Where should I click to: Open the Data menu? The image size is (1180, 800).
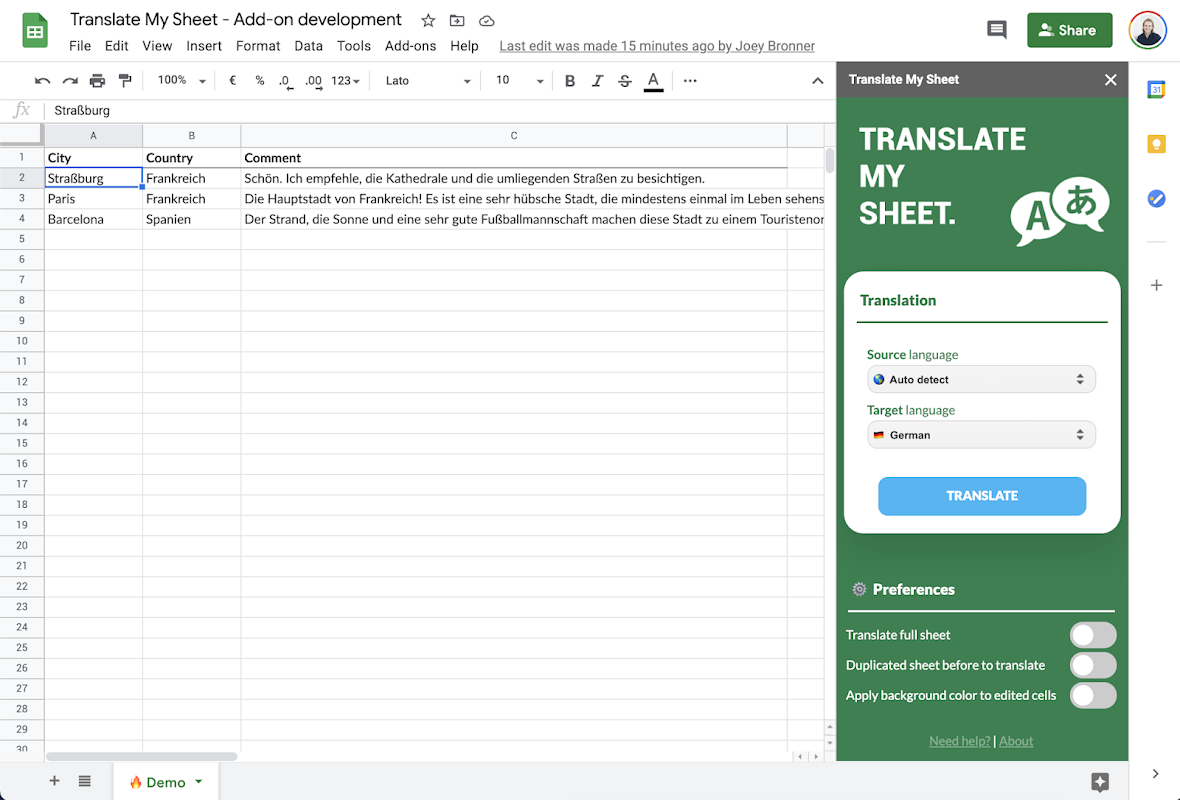pos(309,46)
